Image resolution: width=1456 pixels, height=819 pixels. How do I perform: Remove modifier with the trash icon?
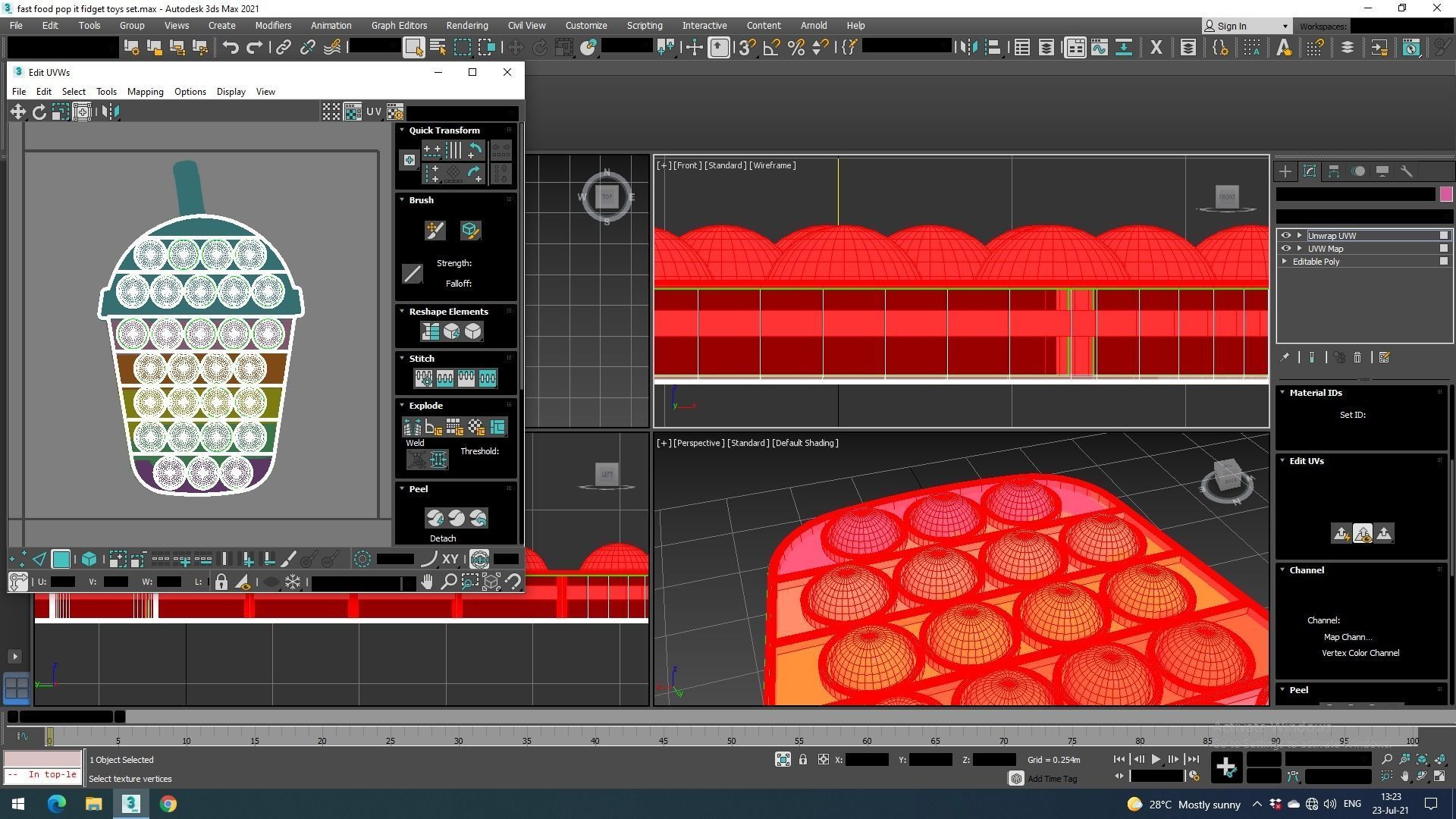pyautogui.click(x=1357, y=357)
